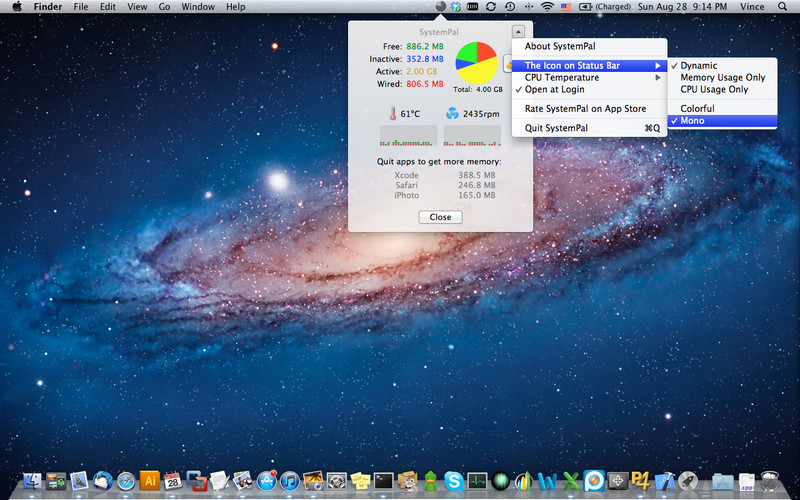This screenshot has width=800, height=500.
Task: Open the Edit menu
Action: (108, 7)
